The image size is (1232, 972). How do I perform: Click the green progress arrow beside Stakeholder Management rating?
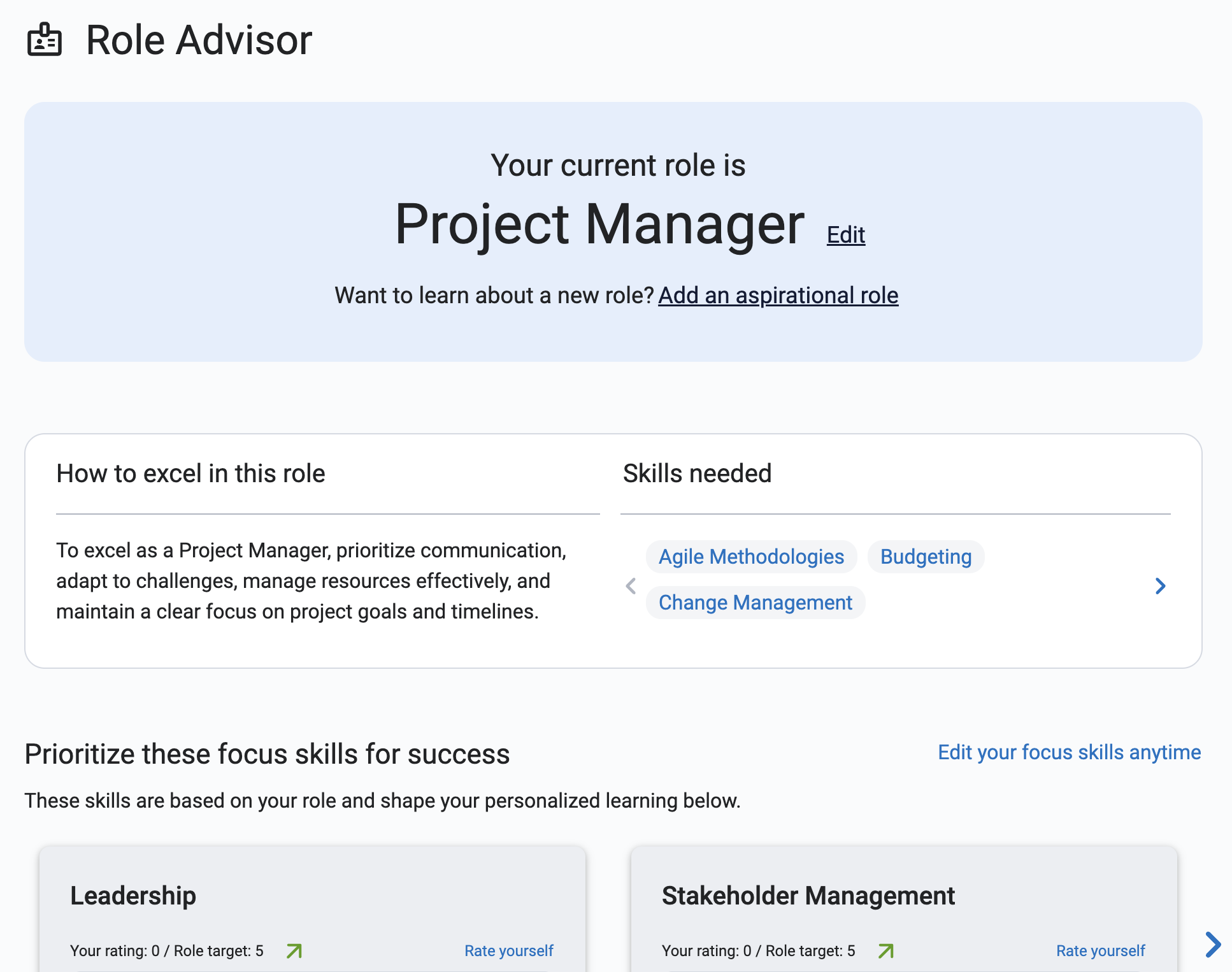tap(885, 950)
